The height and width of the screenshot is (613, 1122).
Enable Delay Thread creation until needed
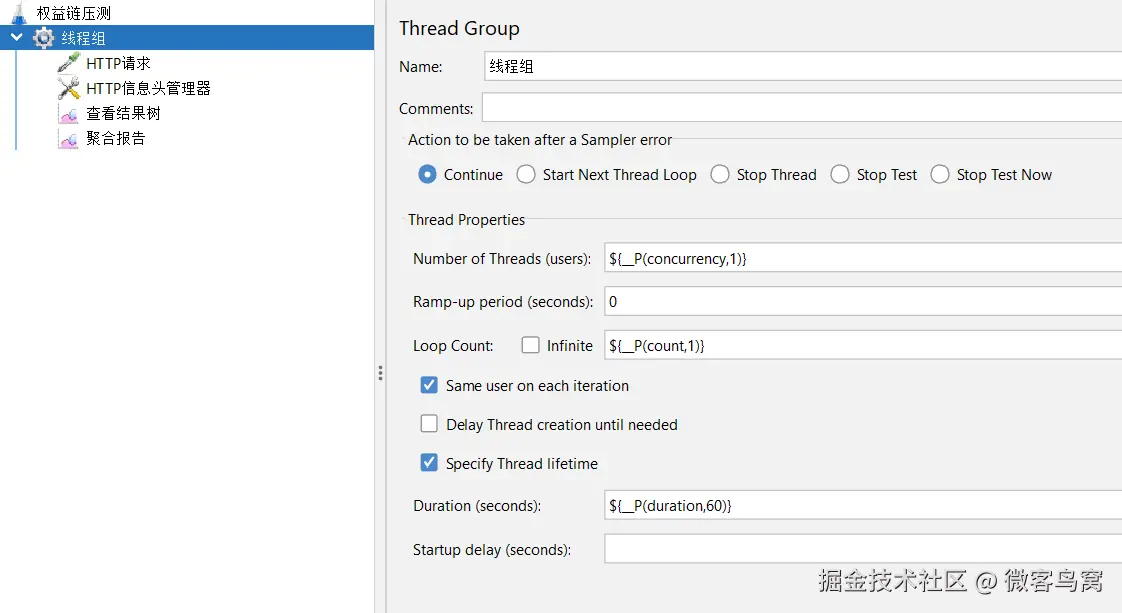click(x=429, y=424)
